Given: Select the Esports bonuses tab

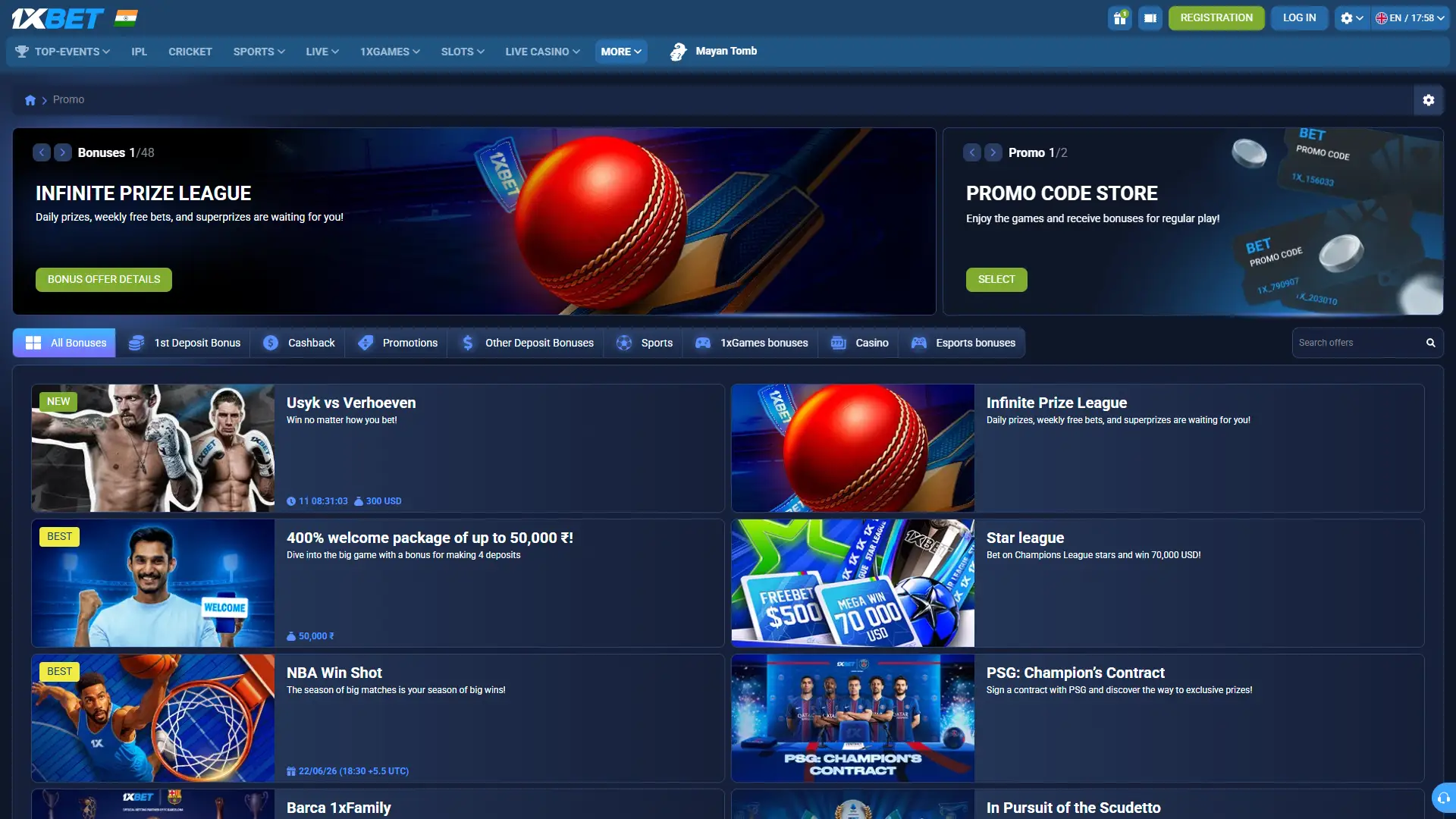Looking at the screenshot, I should (x=963, y=343).
